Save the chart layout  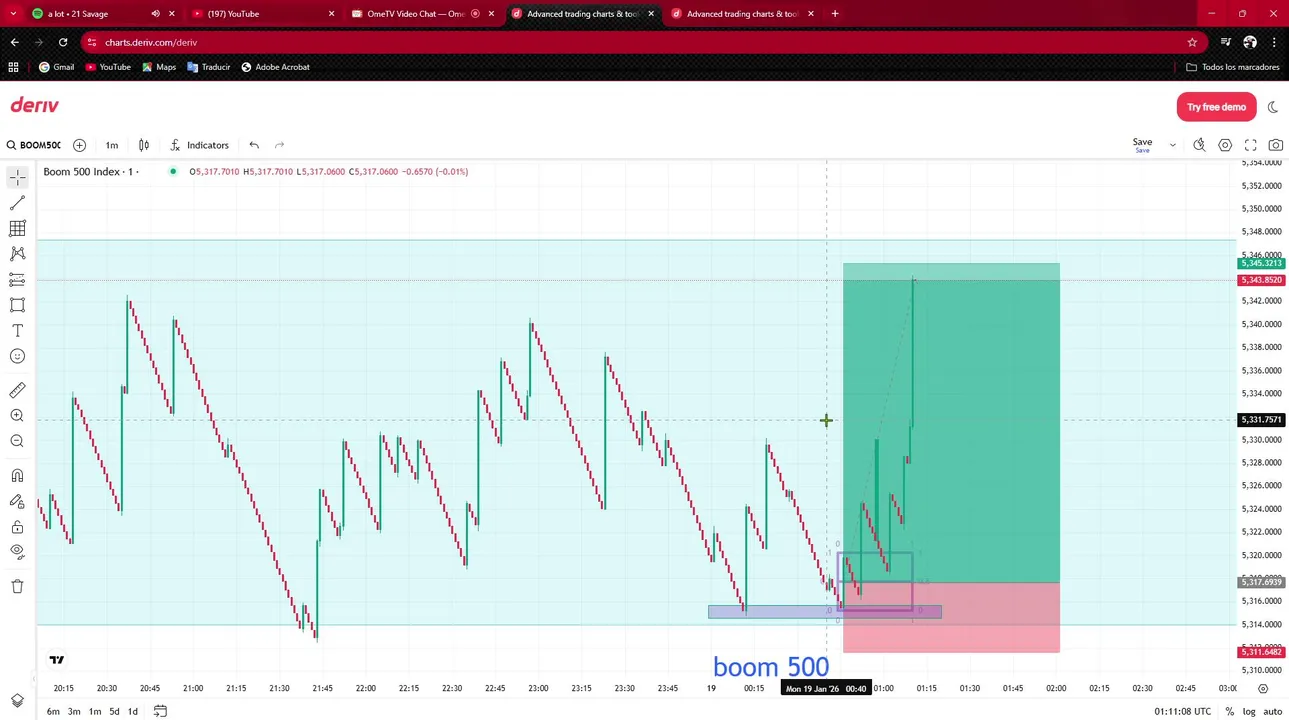pos(1142,145)
